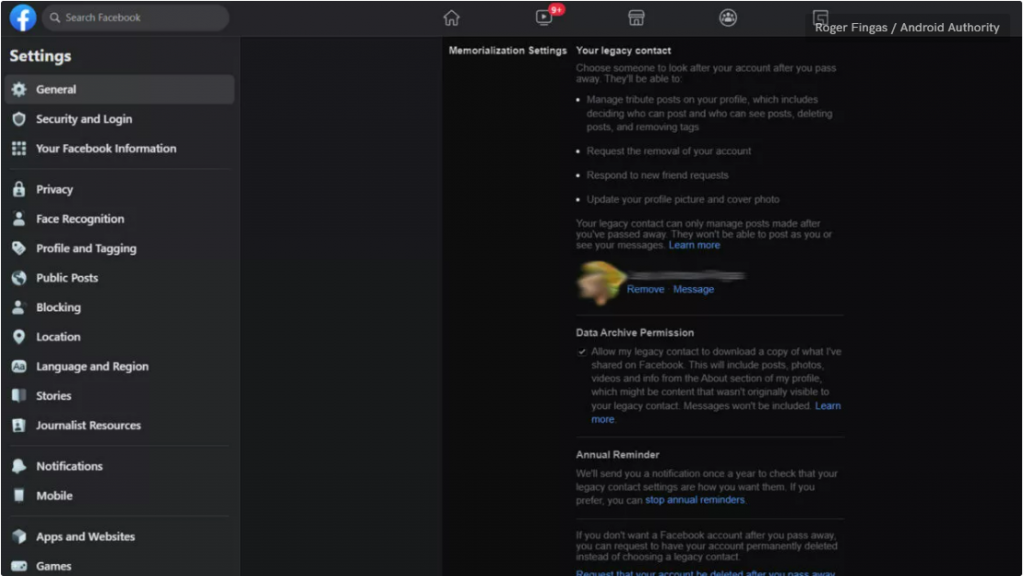This screenshot has height=576, width=1024.
Task: Click the General gear icon
Action: click(x=19, y=89)
